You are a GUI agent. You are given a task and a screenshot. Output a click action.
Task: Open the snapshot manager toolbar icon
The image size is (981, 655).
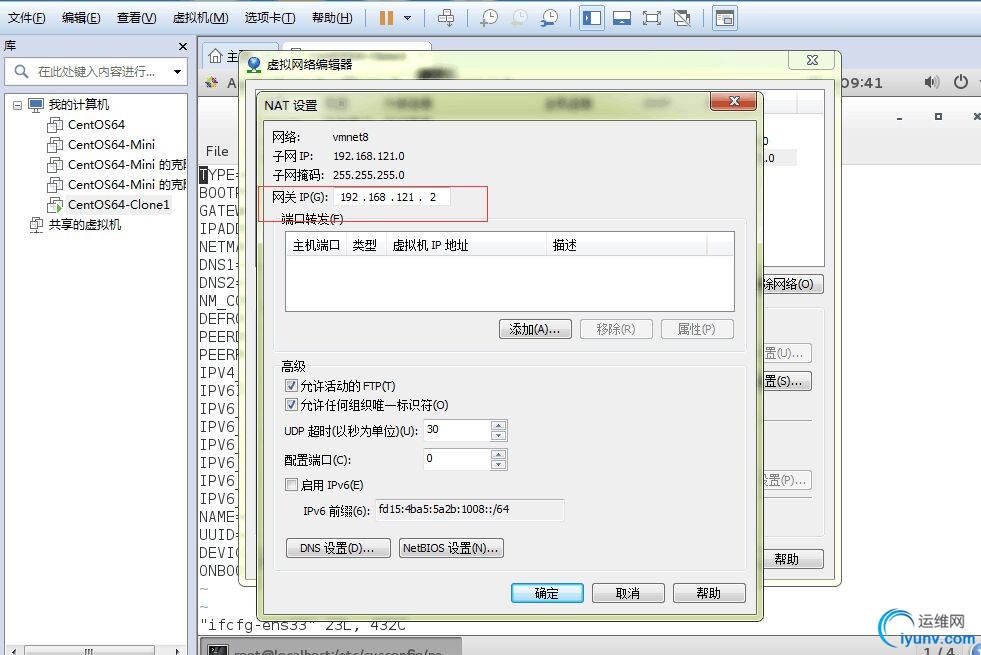(x=549, y=18)
